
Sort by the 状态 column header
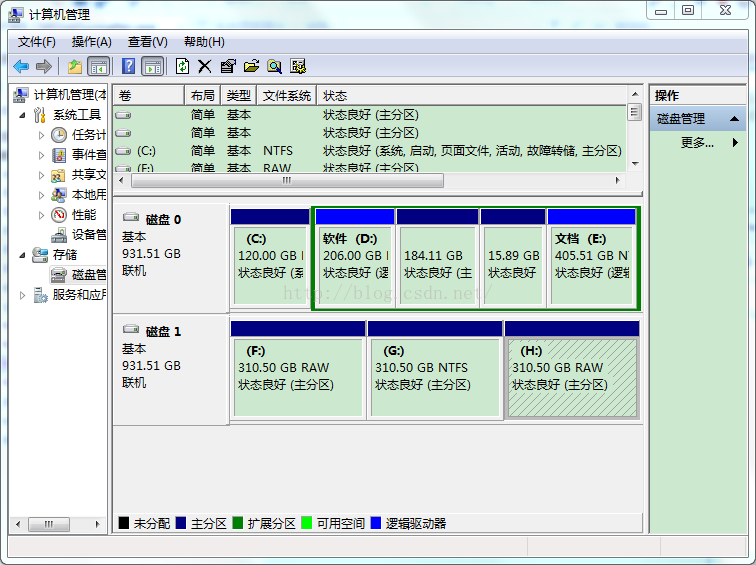tap(472, 95)
